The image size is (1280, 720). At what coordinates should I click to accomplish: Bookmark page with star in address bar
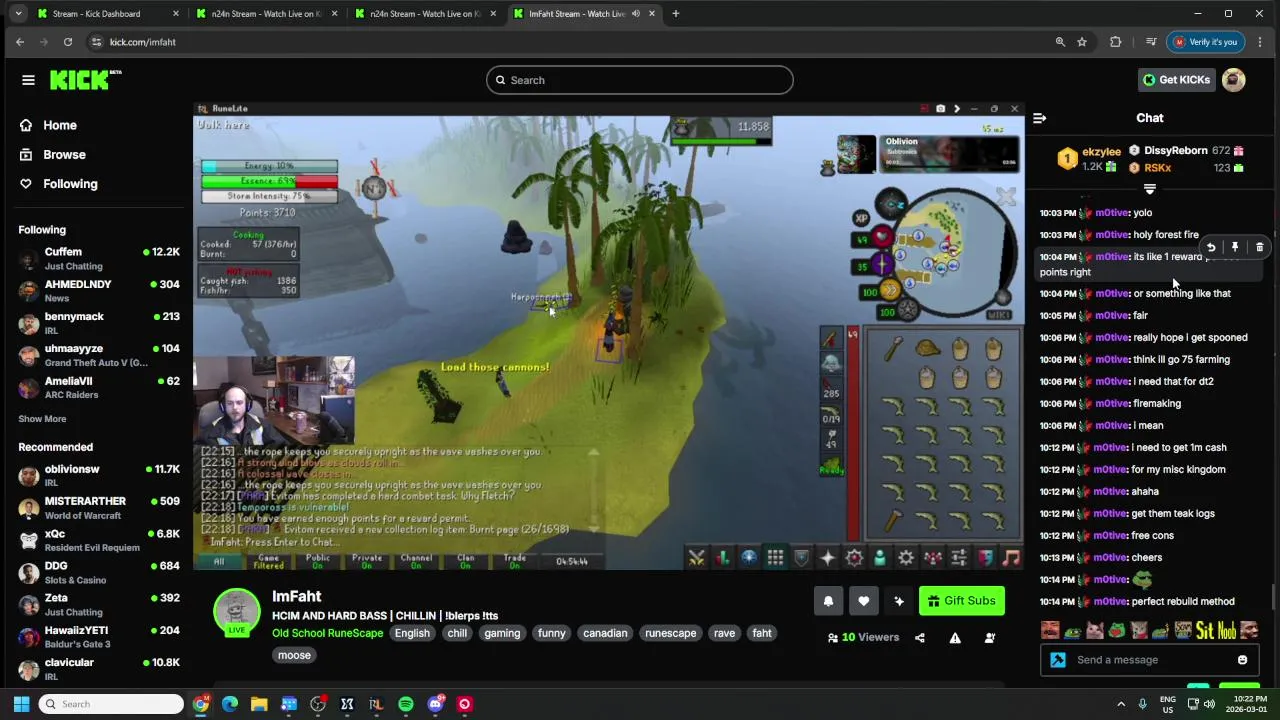[1082, 42]
